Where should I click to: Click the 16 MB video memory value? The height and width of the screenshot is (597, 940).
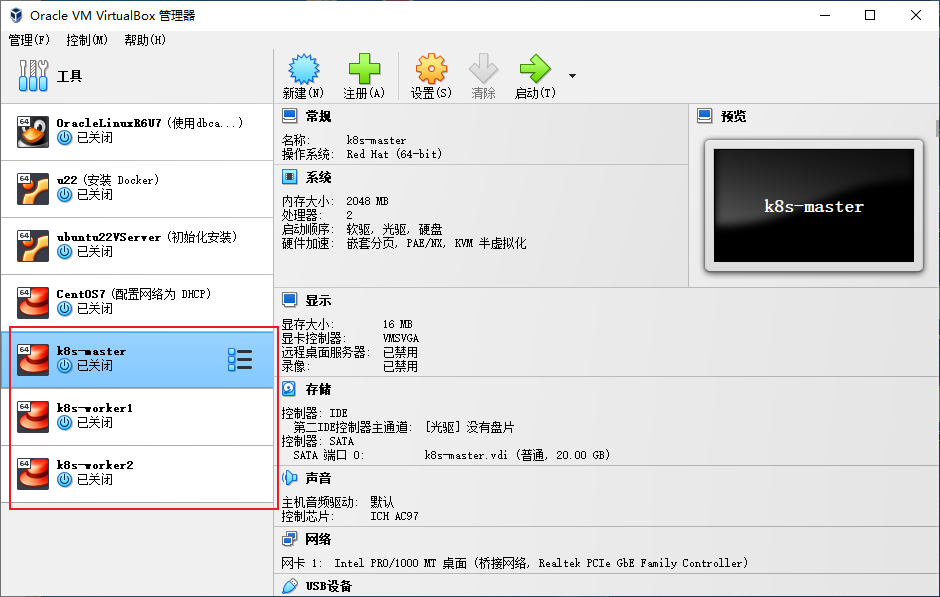[x=397, y=324]
